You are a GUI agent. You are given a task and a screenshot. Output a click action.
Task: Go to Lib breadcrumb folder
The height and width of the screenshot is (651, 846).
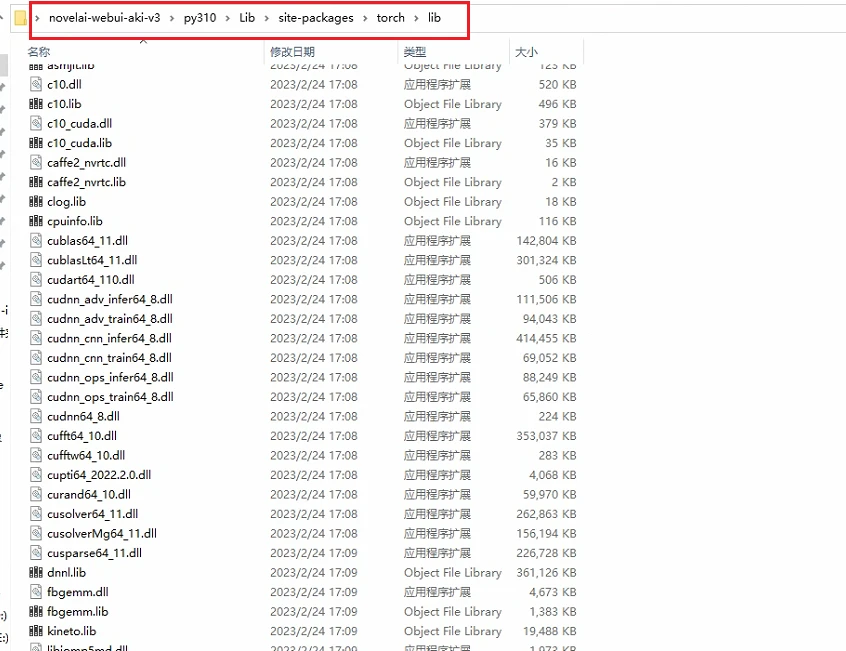247,18
